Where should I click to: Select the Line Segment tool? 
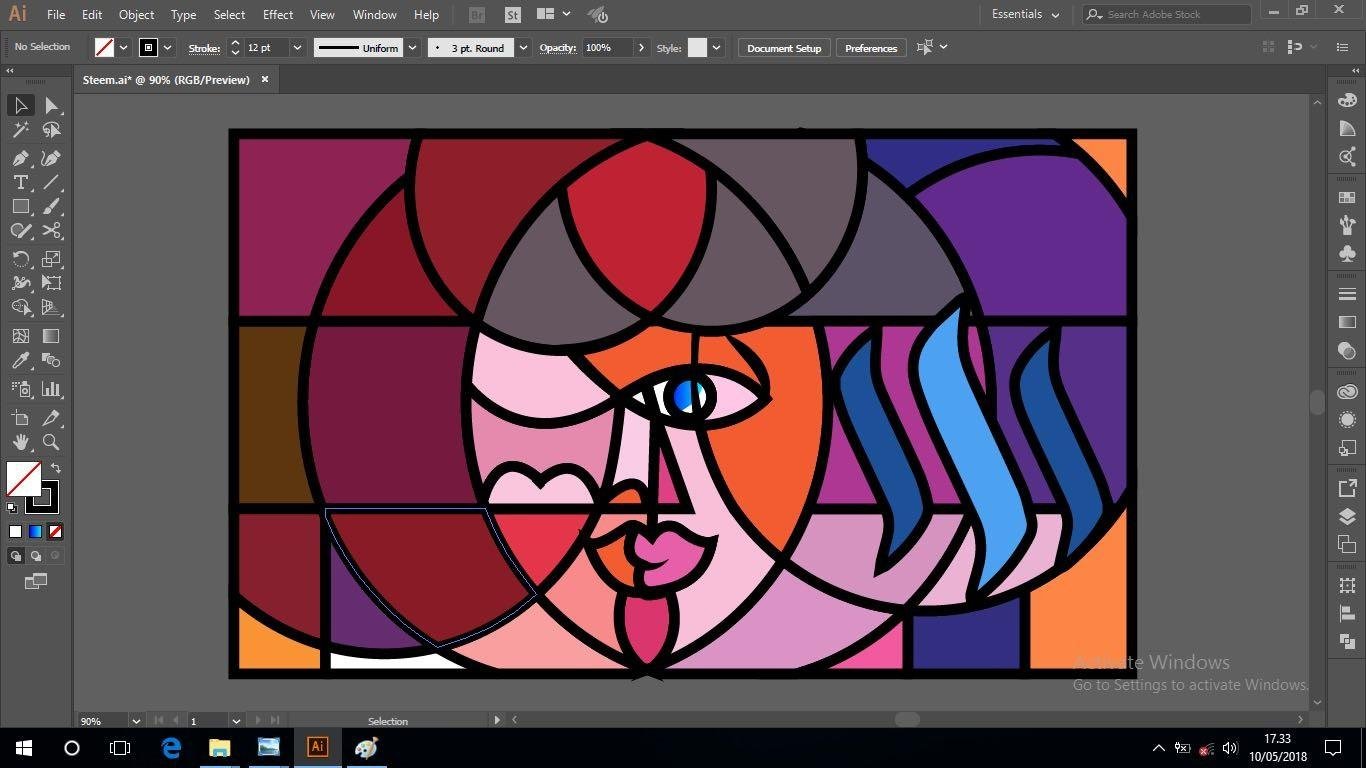pyautogui.click(x=51, y=182)
